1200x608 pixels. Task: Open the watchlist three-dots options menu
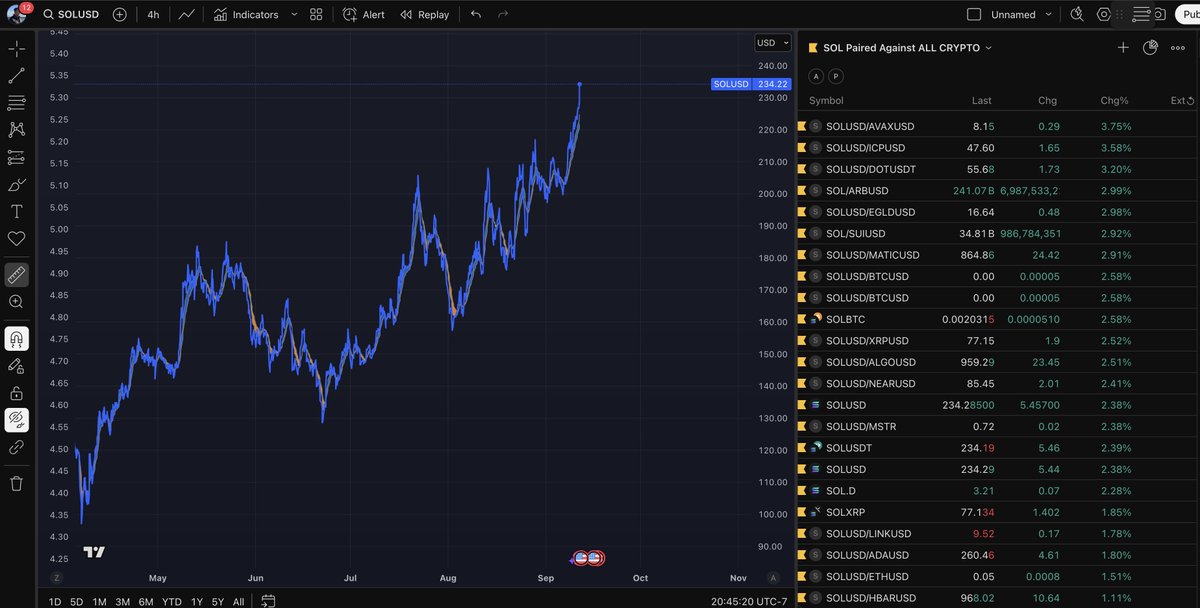tap(1177, 47)
